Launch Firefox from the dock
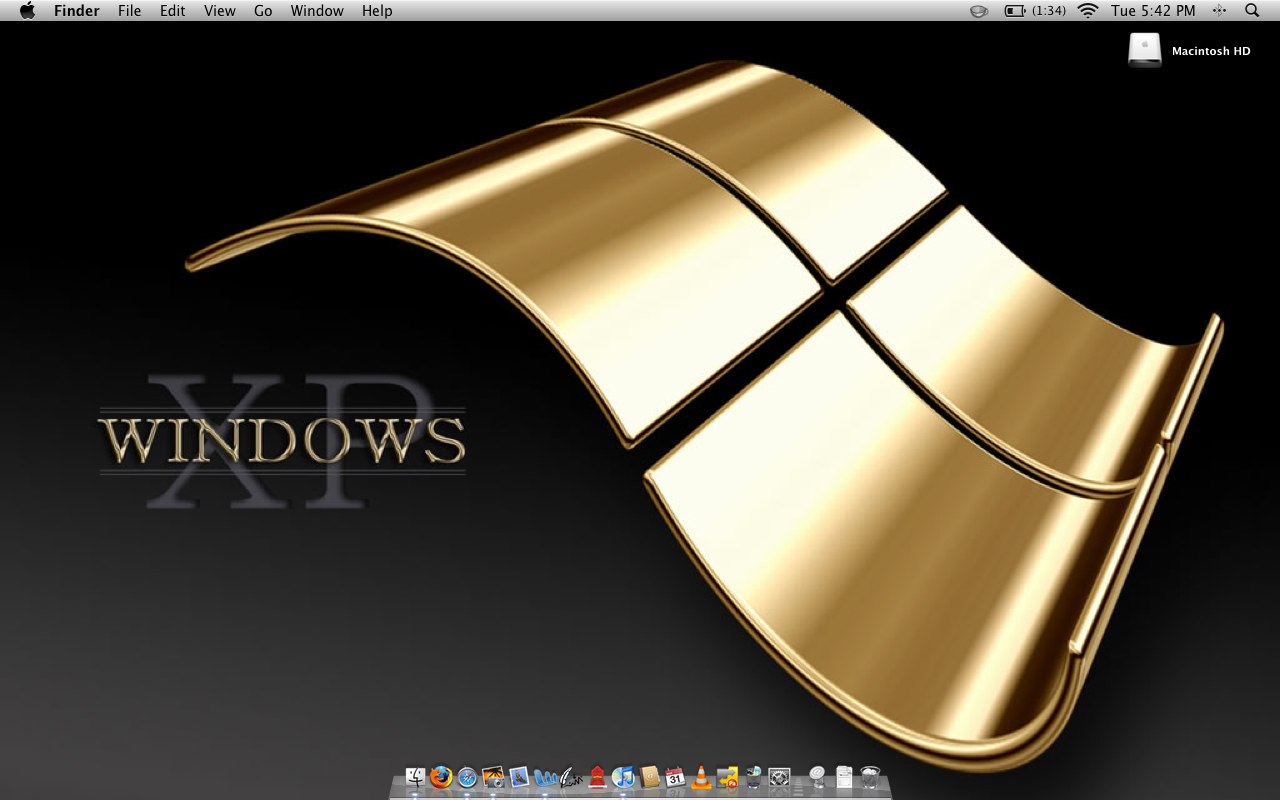 [441, 777]
